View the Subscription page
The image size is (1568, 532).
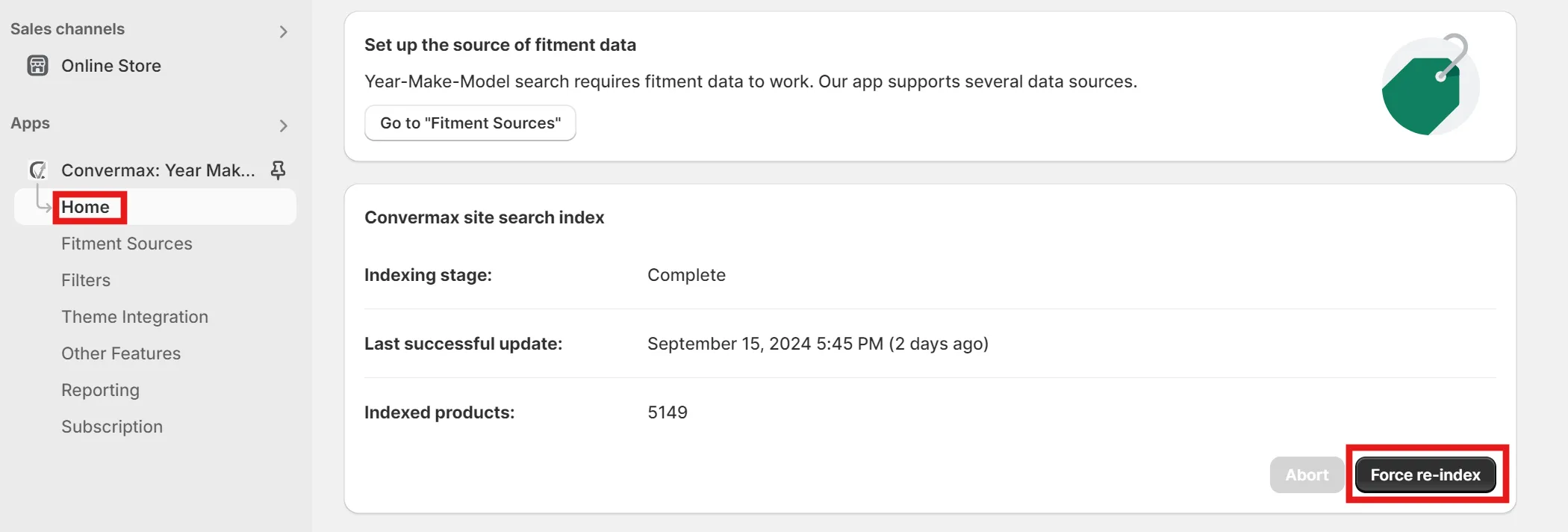point(112,427)
